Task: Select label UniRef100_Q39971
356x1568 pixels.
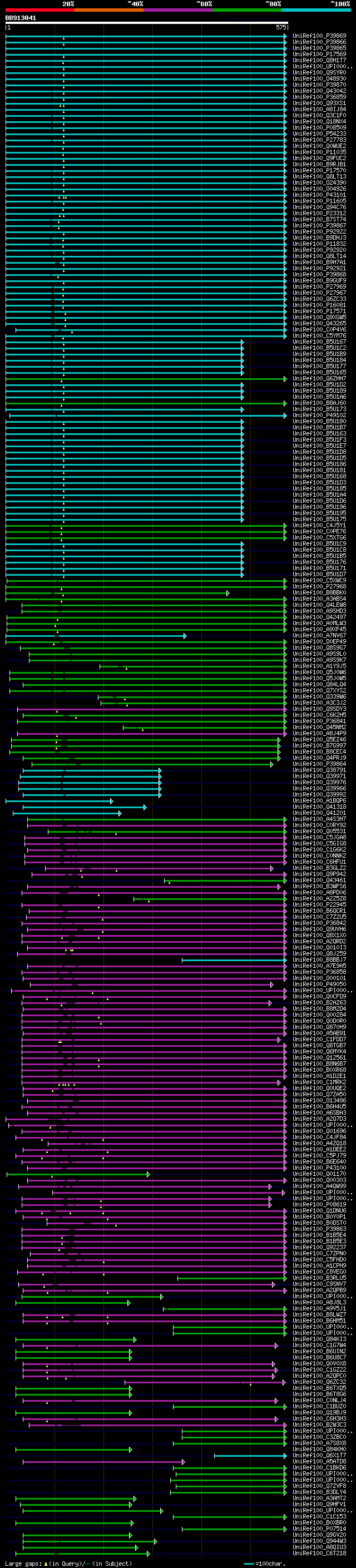Action: pyautogui.click(x=319, y=776)
